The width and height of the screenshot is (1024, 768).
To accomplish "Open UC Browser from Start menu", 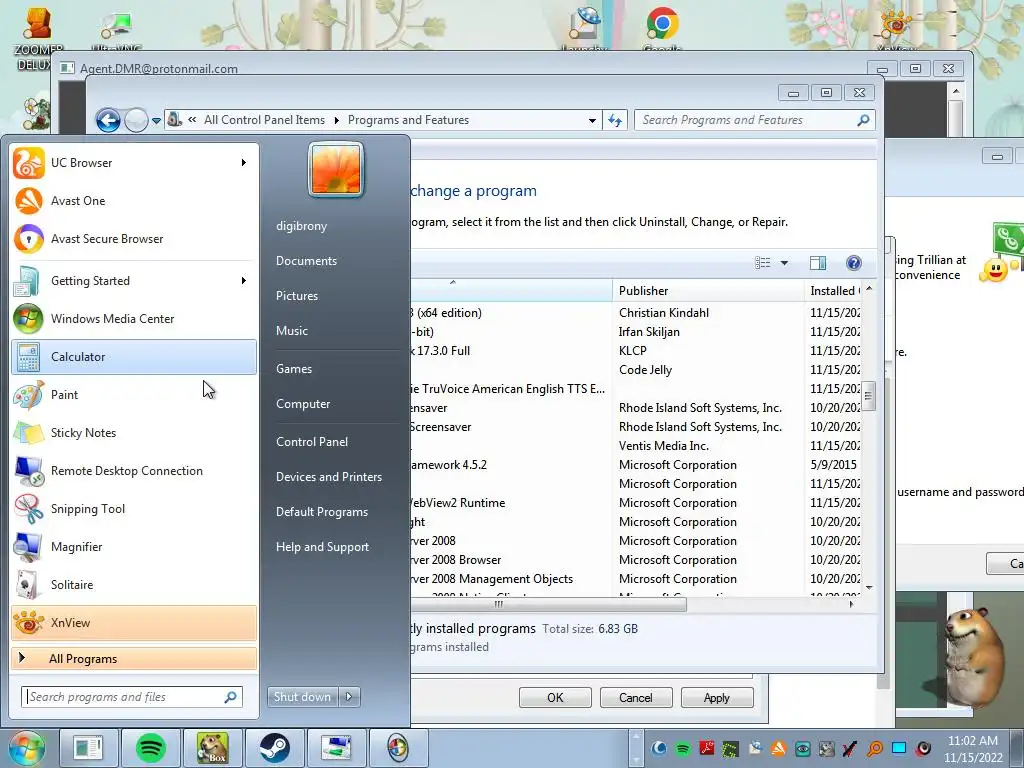I will point(134,163).
